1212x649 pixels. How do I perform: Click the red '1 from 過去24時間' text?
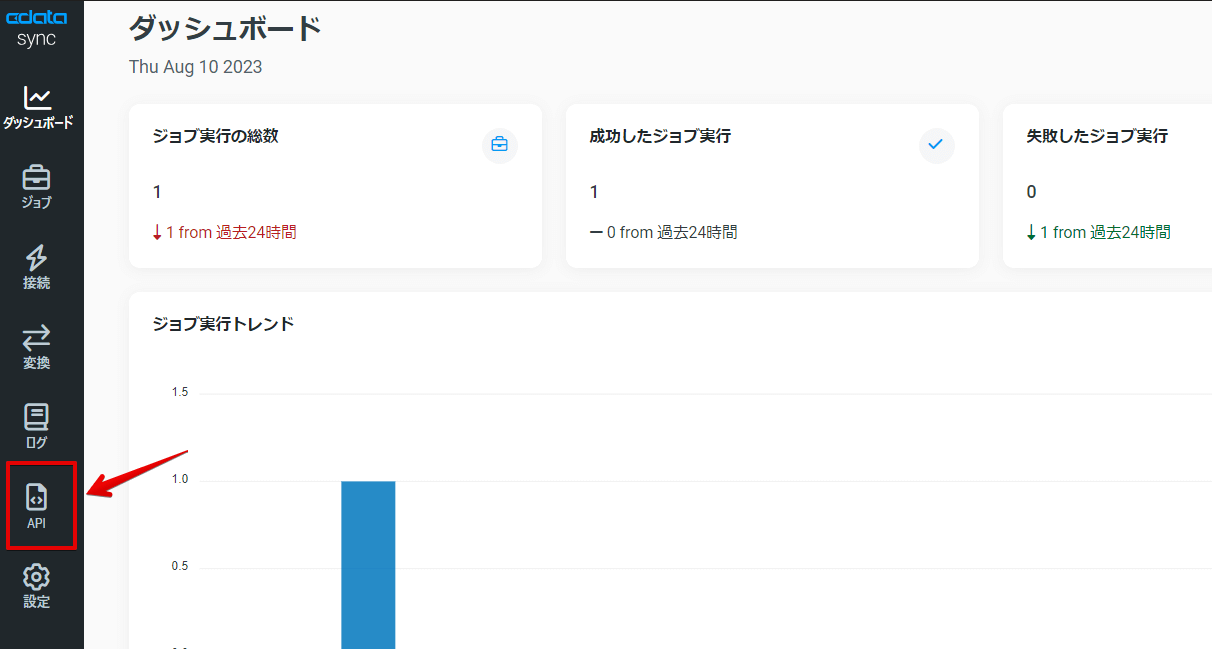click(x=224, y=232)
